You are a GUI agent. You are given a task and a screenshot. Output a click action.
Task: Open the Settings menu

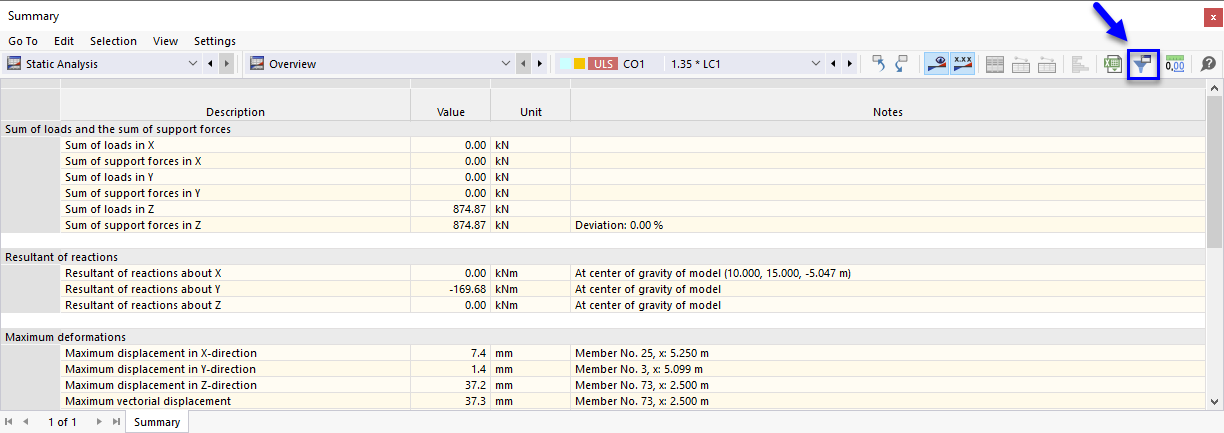(215, 41)
